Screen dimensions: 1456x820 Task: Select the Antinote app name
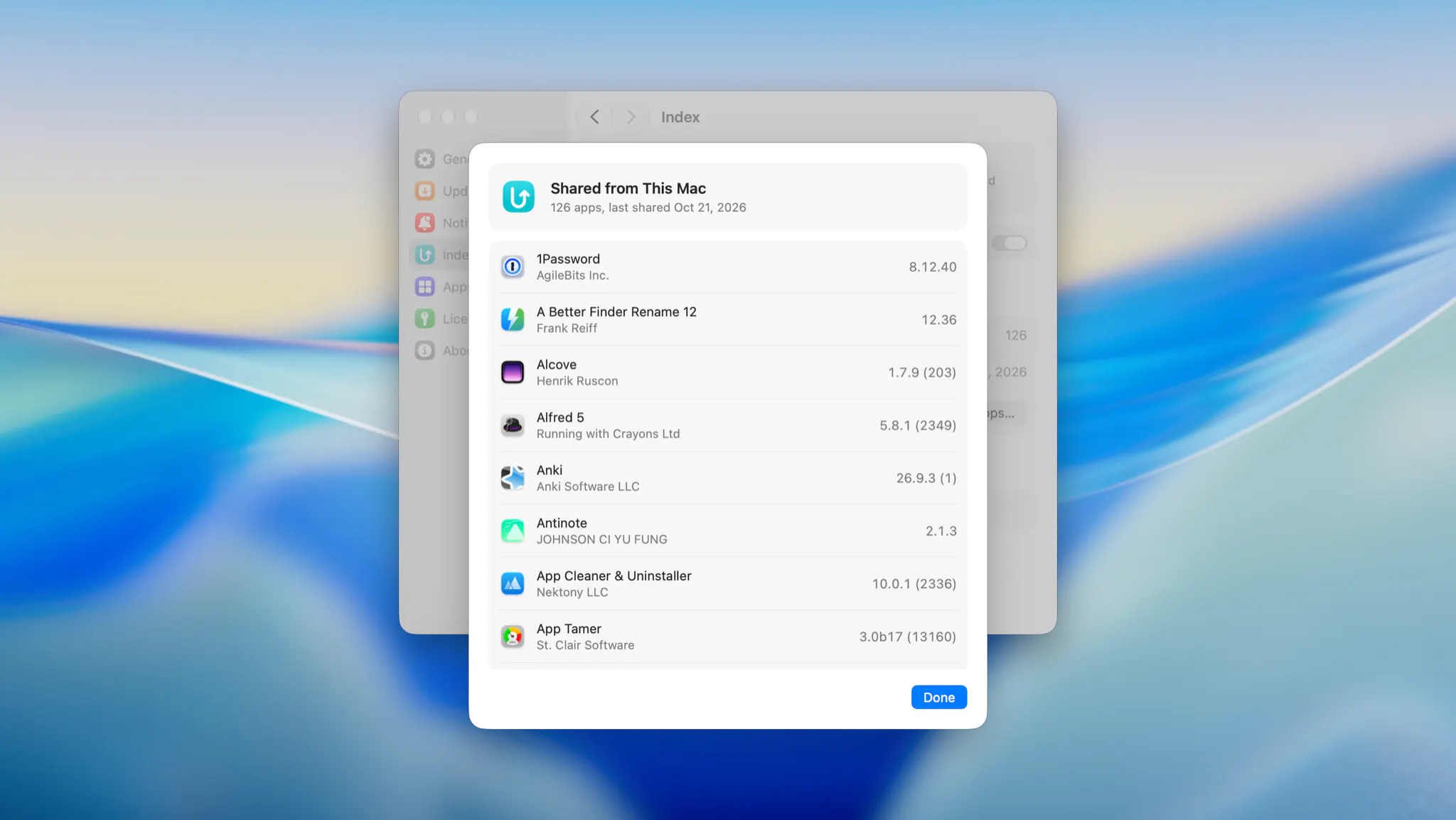562,523
